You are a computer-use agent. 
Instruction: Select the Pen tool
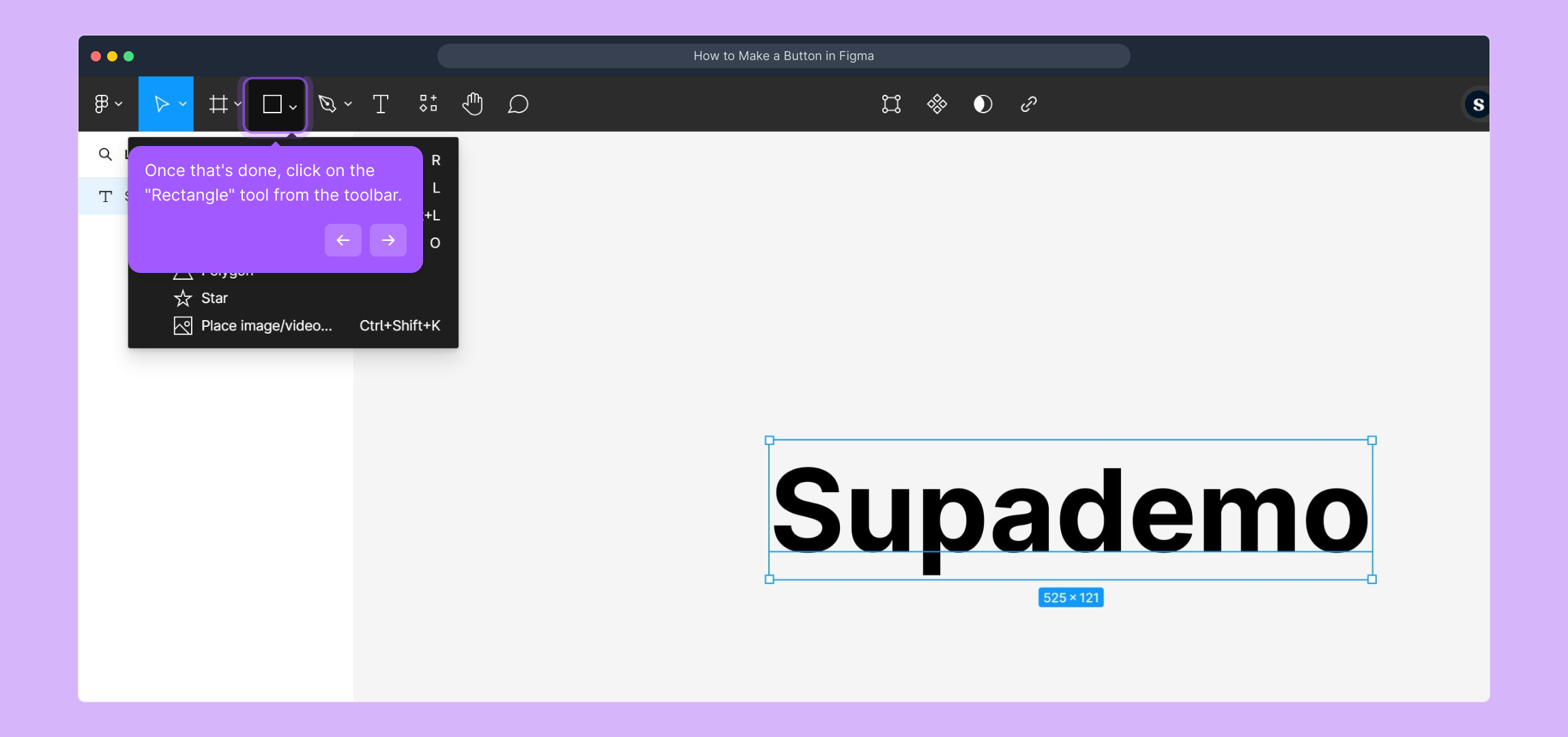[328, 104]
